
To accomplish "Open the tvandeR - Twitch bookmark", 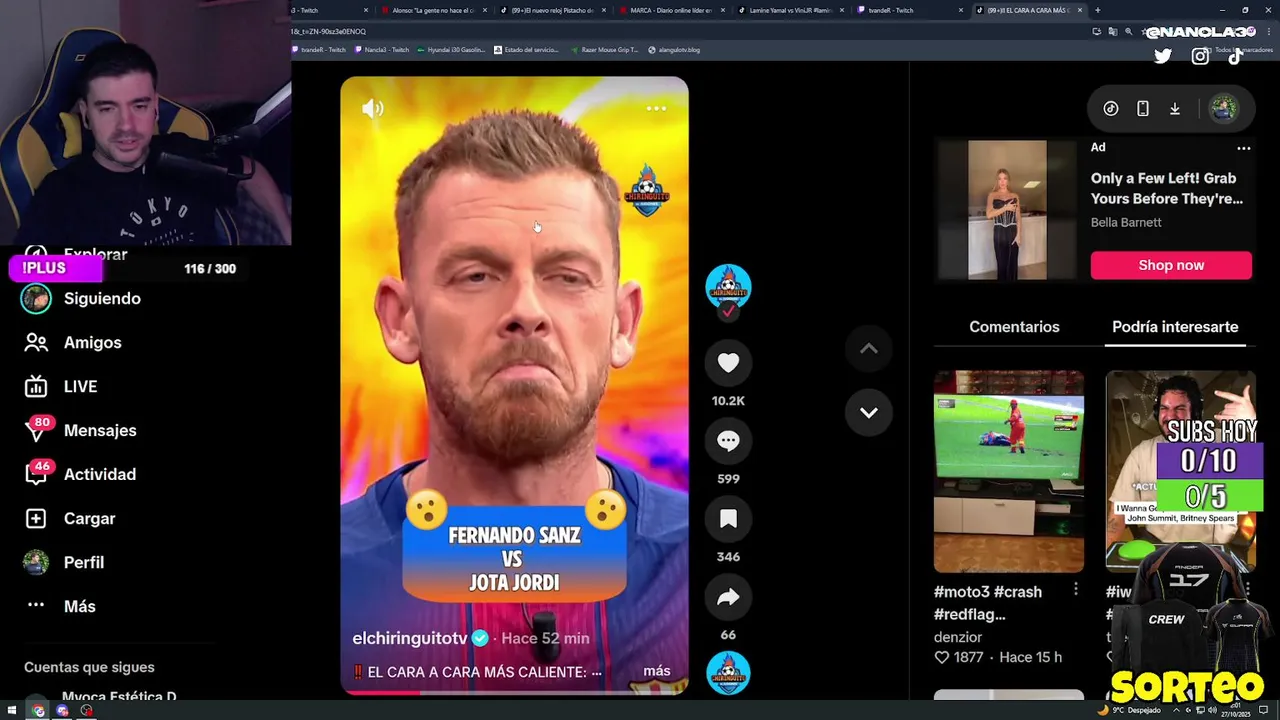I will tap(318, 49).
